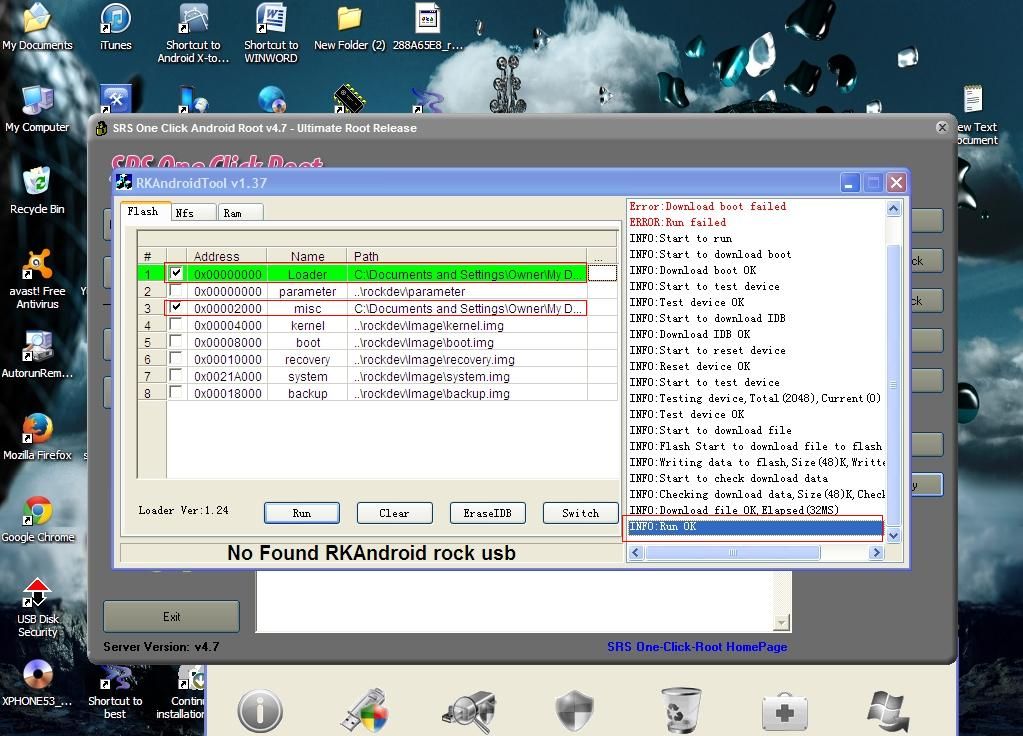Screen dimensions: 1023x736
Task: Click the log panel horizontal scrollbar thumb
Action: (733, 553)
